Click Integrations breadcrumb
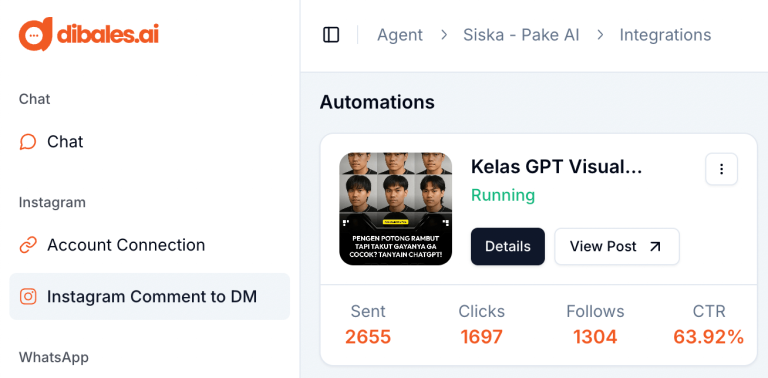Image resolution: width=768 pixels, height=378 pixels. click(665, 35)
